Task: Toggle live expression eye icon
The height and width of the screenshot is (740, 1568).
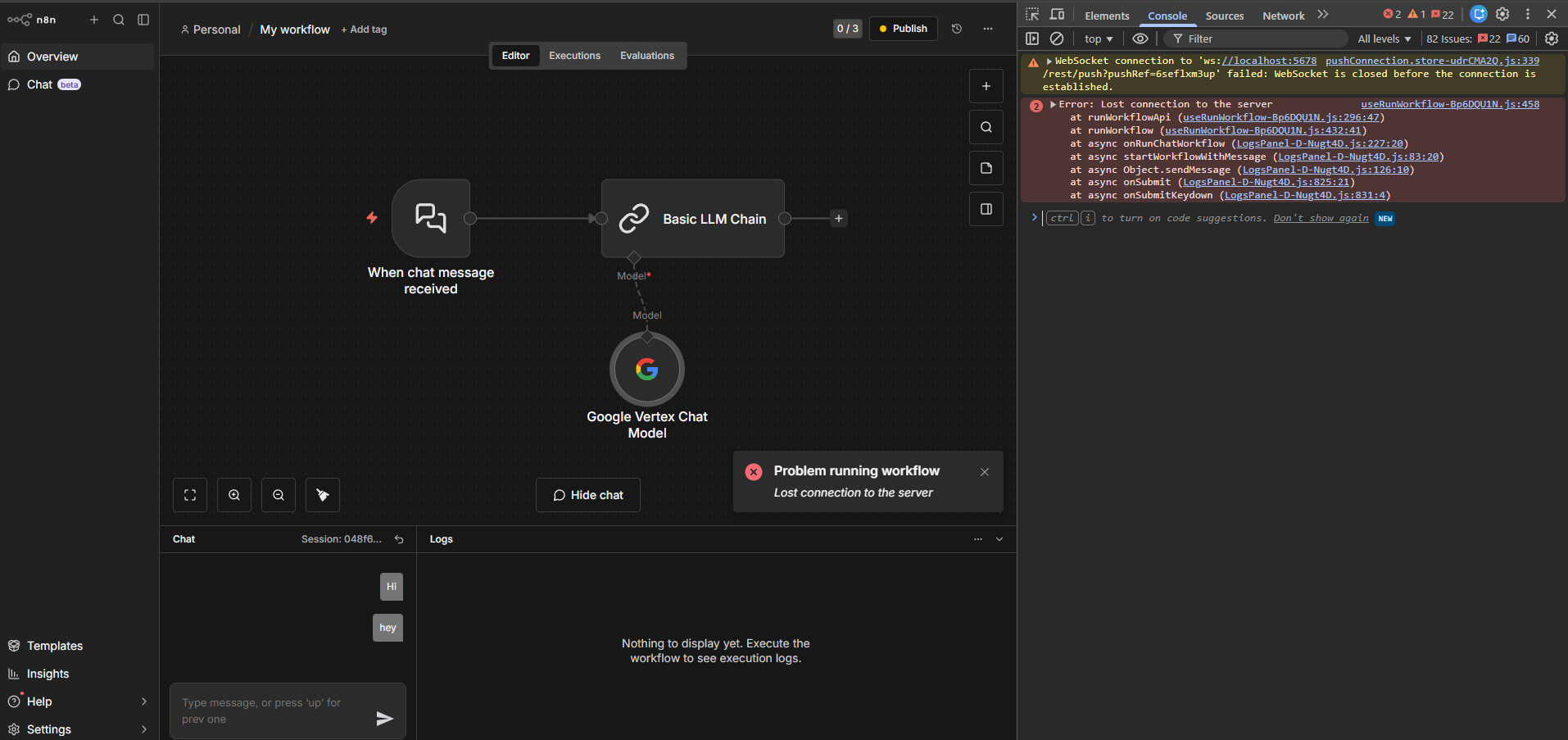Action: tap(1140, 39)
